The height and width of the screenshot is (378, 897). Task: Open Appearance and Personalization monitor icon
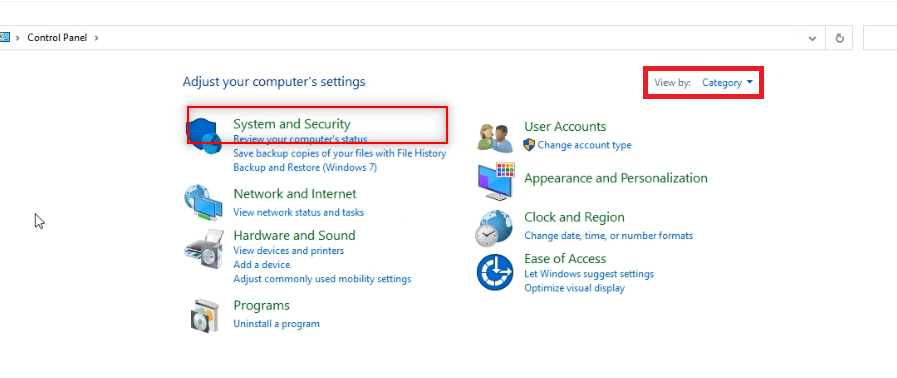(x=496, y=181)
